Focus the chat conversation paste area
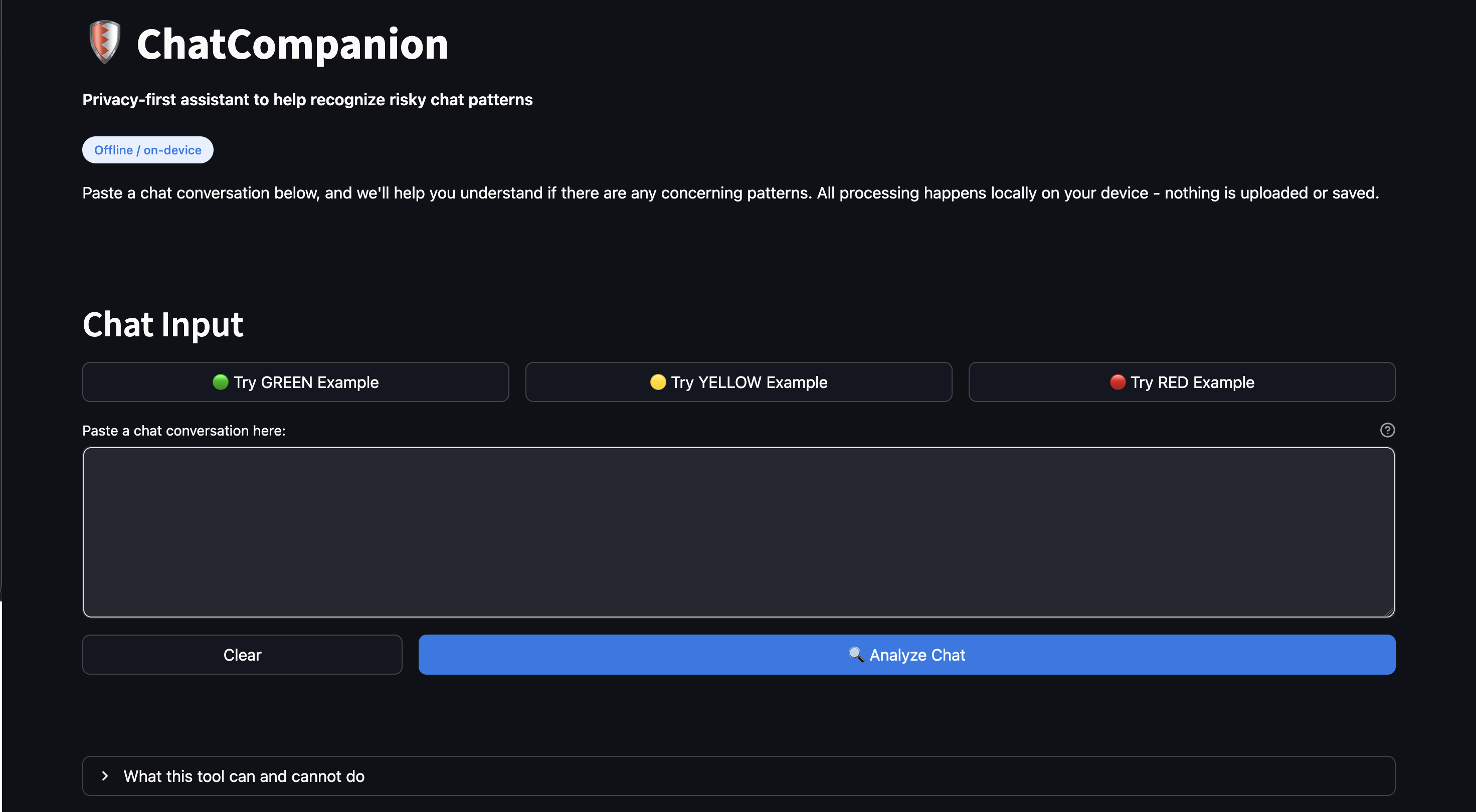The height and width of the screenshot is (812, 1476). 738,532
